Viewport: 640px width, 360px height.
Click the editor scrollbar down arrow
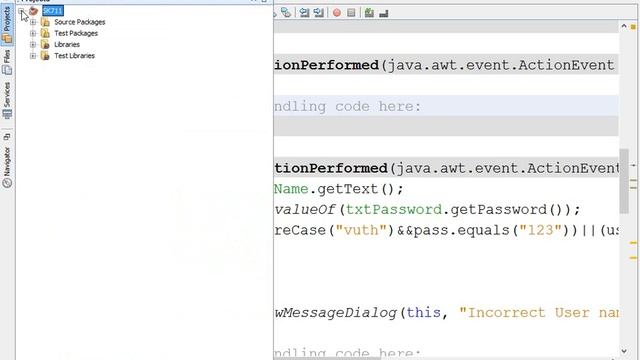pyautogui.click(x=624, y=351)
